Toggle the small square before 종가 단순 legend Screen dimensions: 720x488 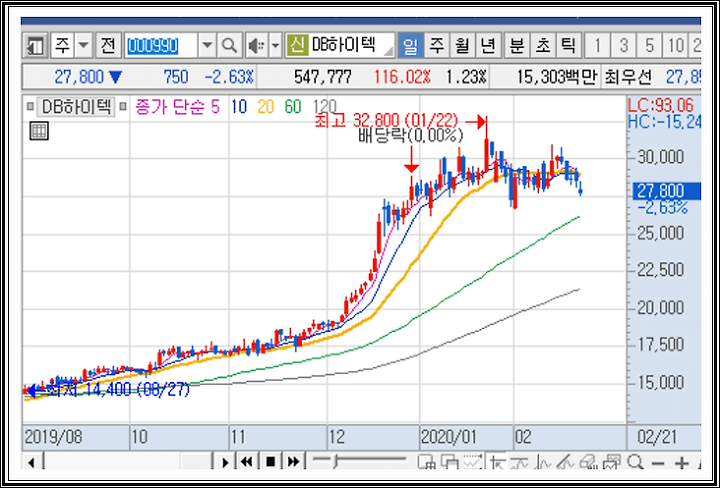(123, 107)
